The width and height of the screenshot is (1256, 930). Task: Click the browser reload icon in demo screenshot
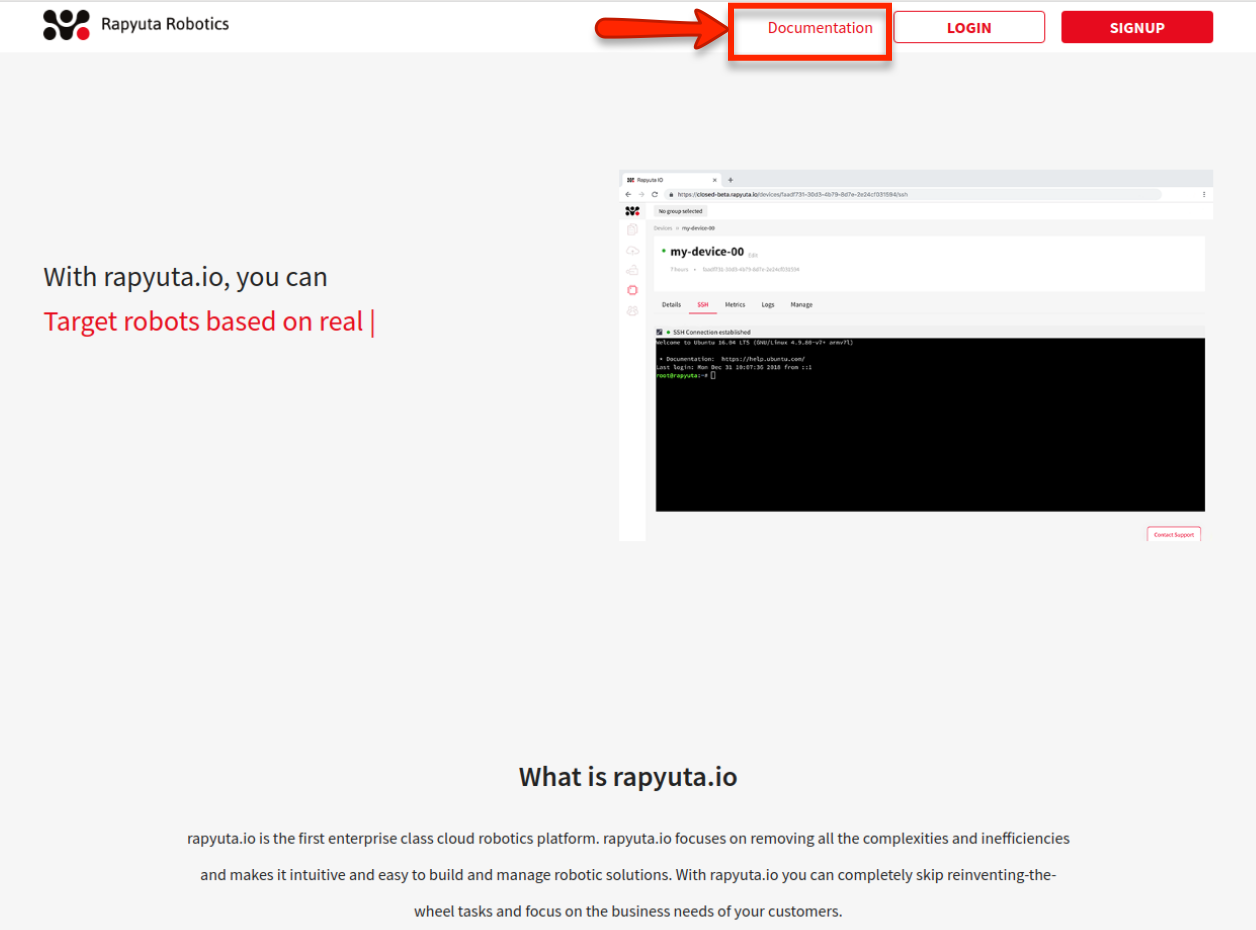[x=654, y=194]
